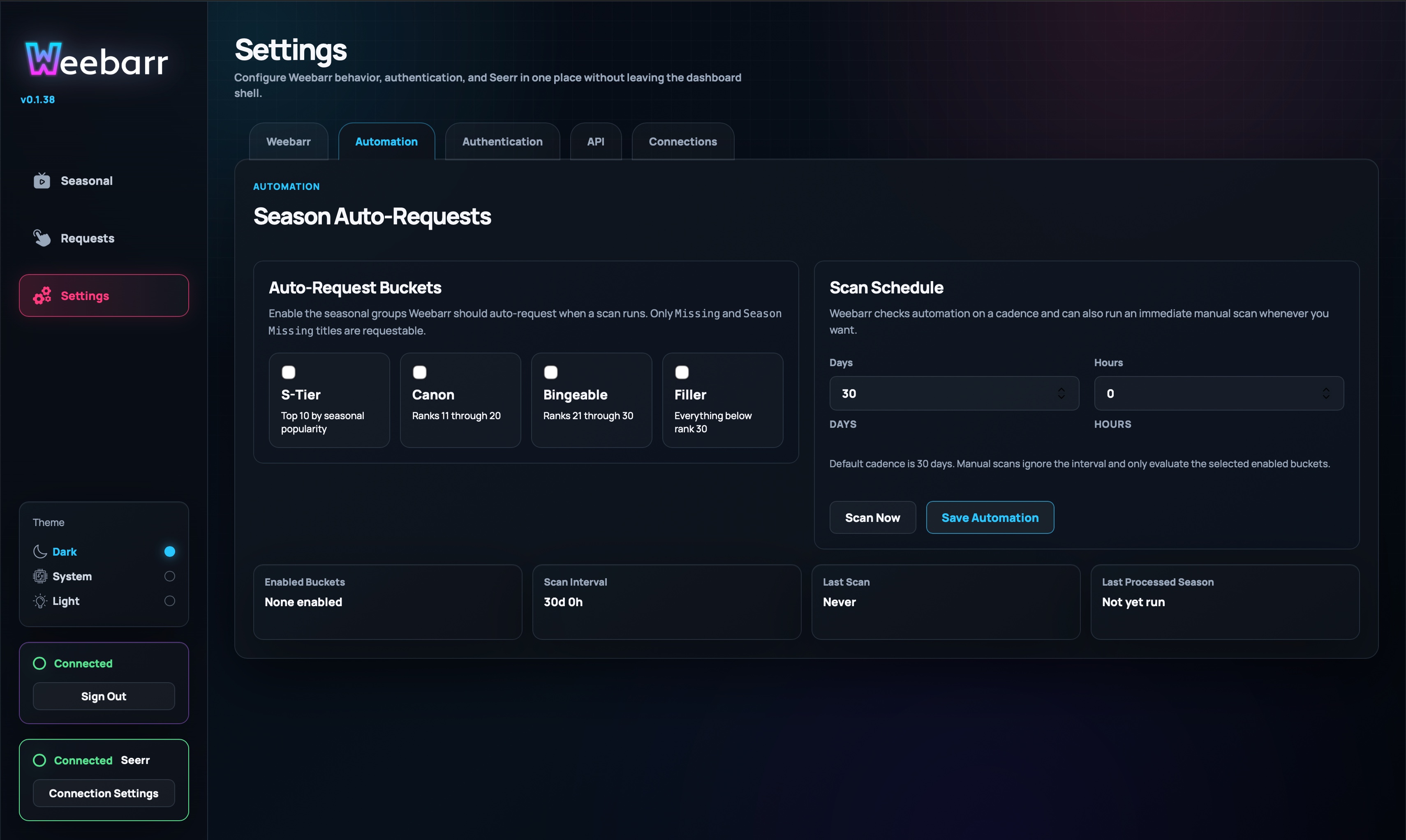Click the Weebarr logo
1406x840 pixels.
click(97, 60)
